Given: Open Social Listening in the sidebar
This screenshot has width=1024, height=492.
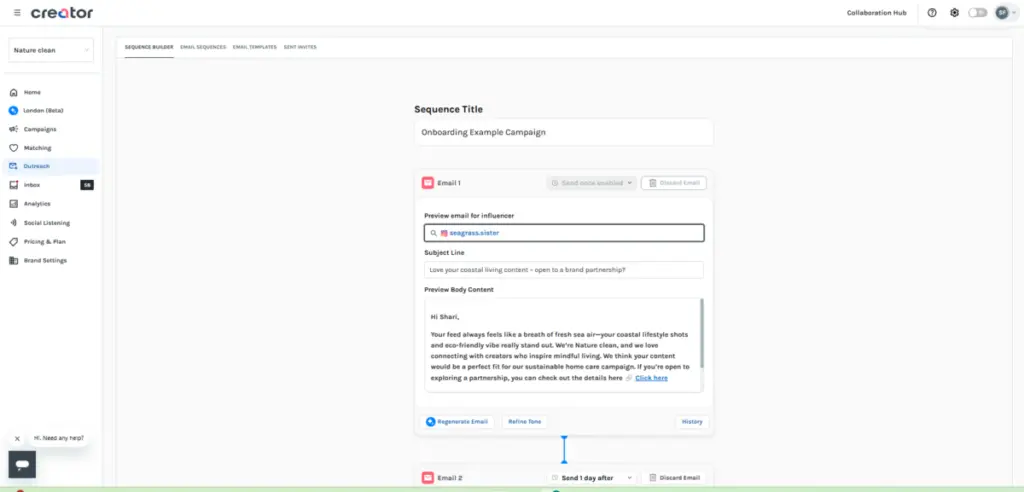Looking at the screenshot, I should pos(46,223).
